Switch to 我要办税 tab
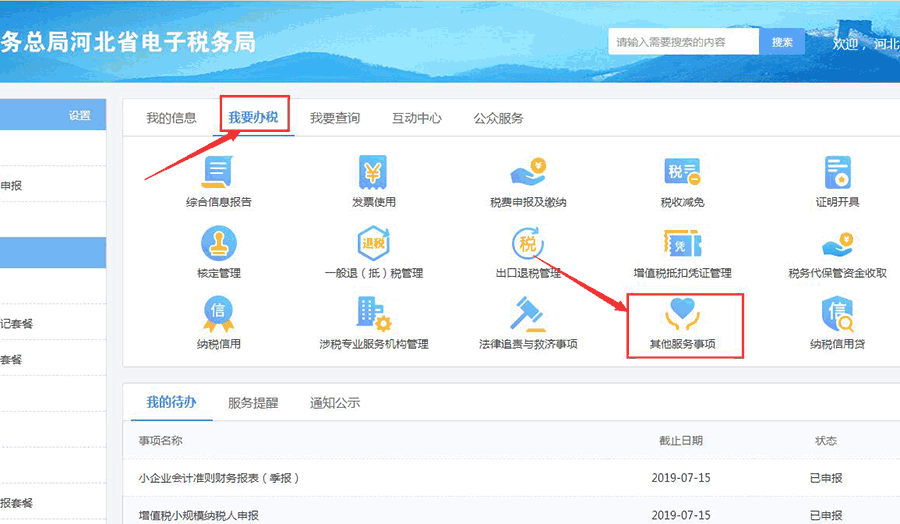Image resolution: width=900 pixels, height=524 pixels. coord(252,118)
